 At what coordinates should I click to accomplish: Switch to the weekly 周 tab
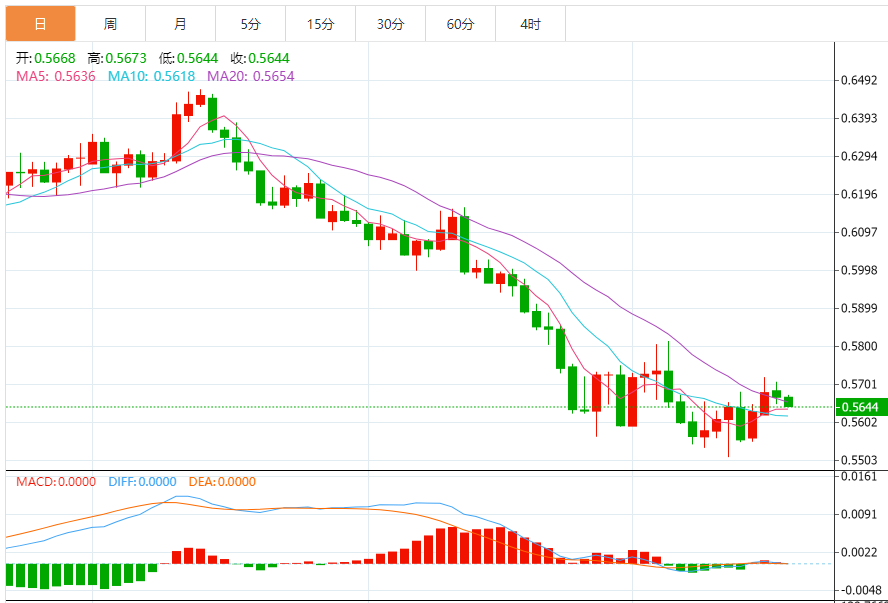tap(110, 24)
